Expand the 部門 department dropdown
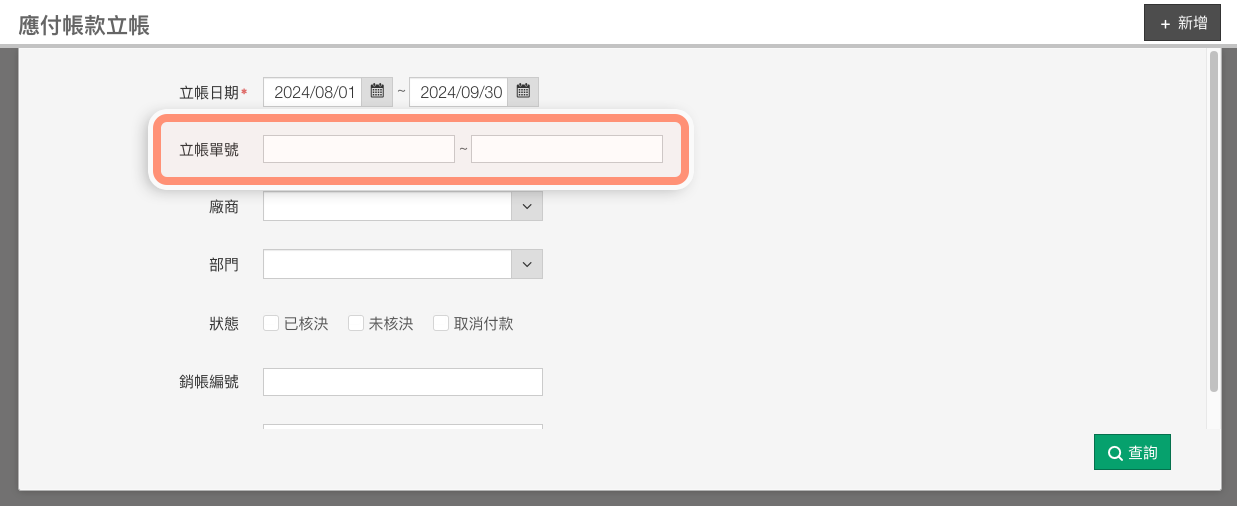The height and width of the screenshot is (506, 1237). tap(527, 264)
